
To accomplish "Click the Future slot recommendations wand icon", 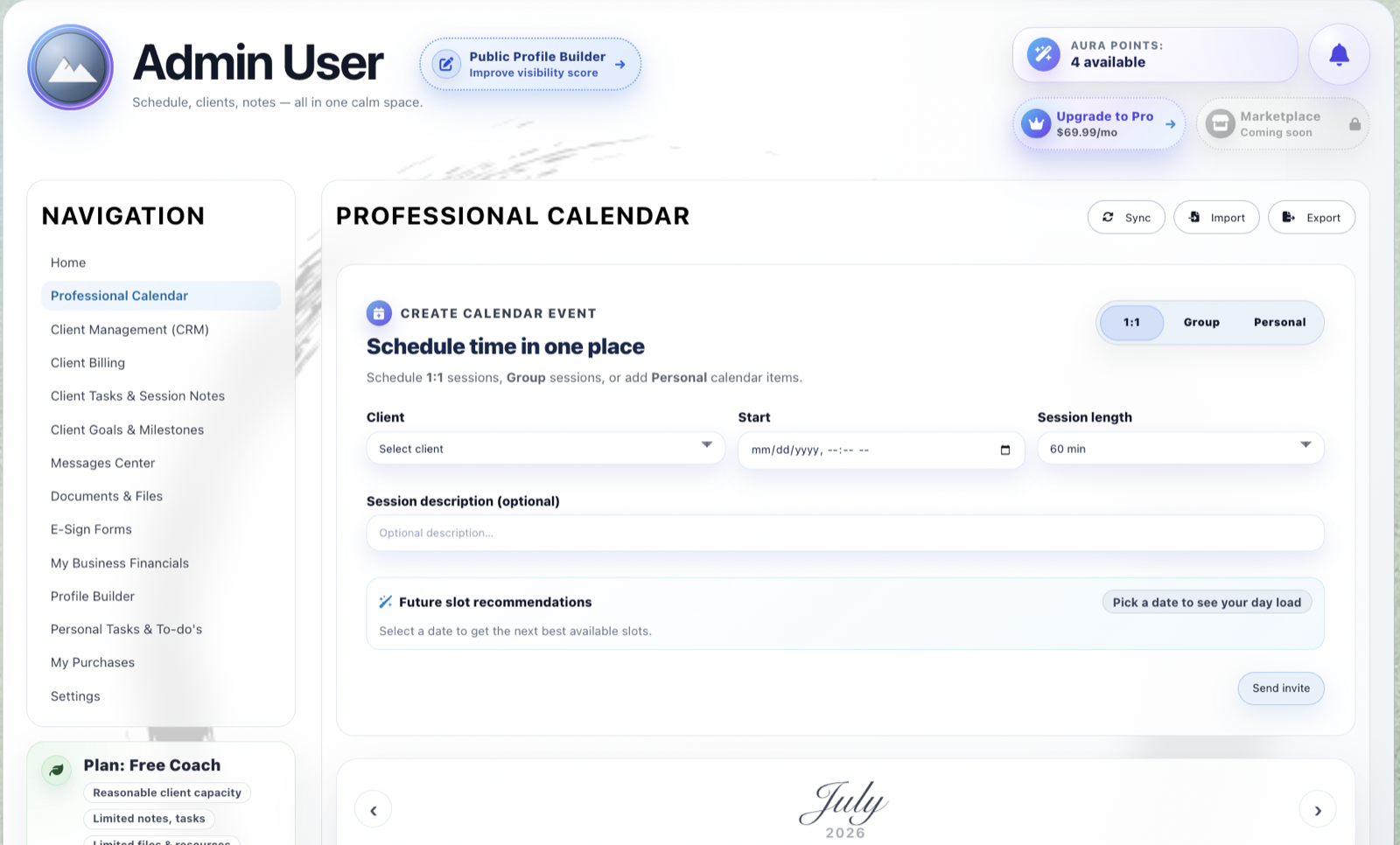I will [x=385, y=602].
